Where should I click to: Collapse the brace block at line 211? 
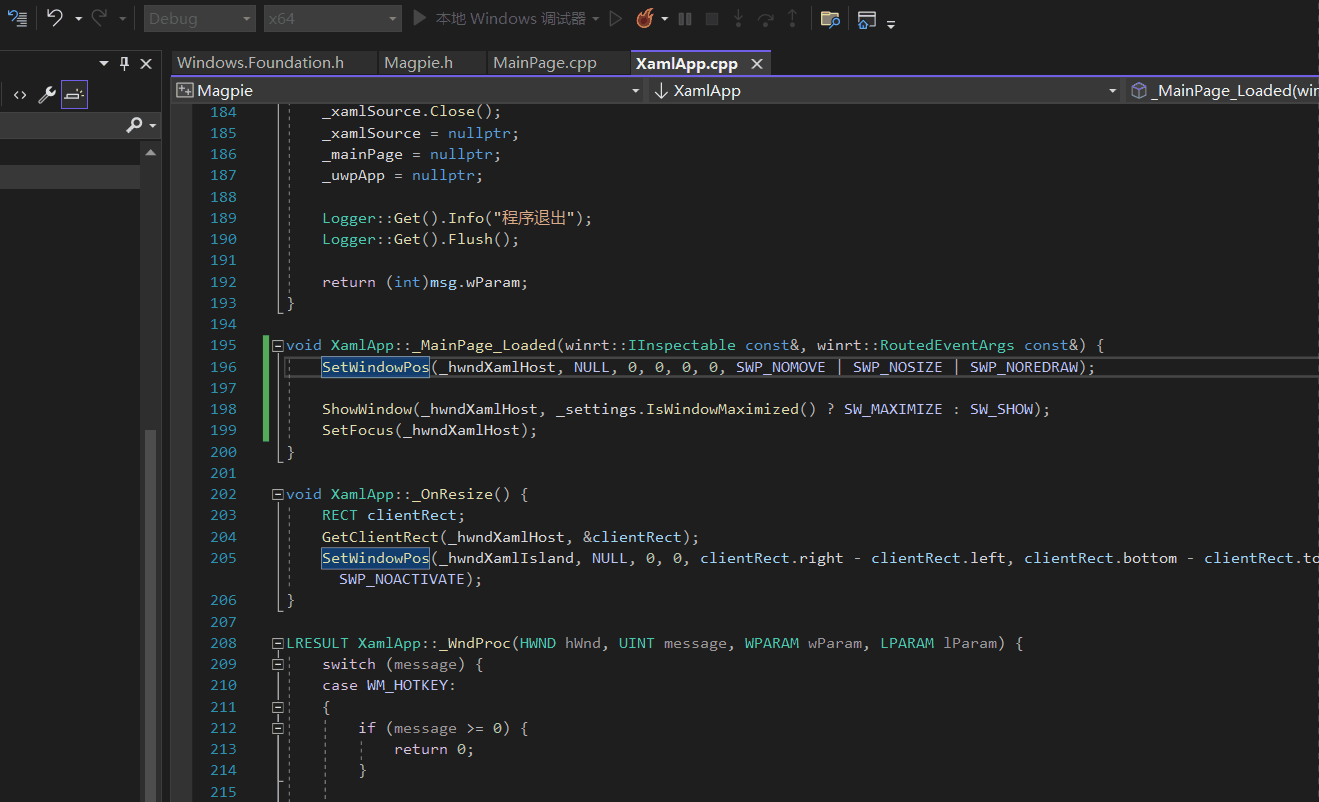(278, 707)
